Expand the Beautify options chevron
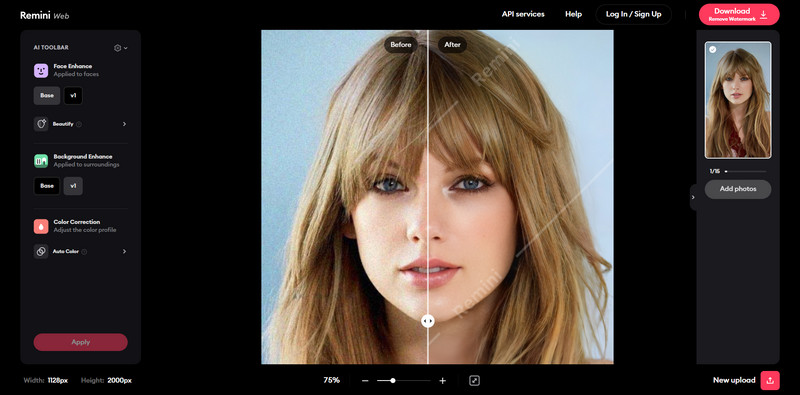 point(124,124)
